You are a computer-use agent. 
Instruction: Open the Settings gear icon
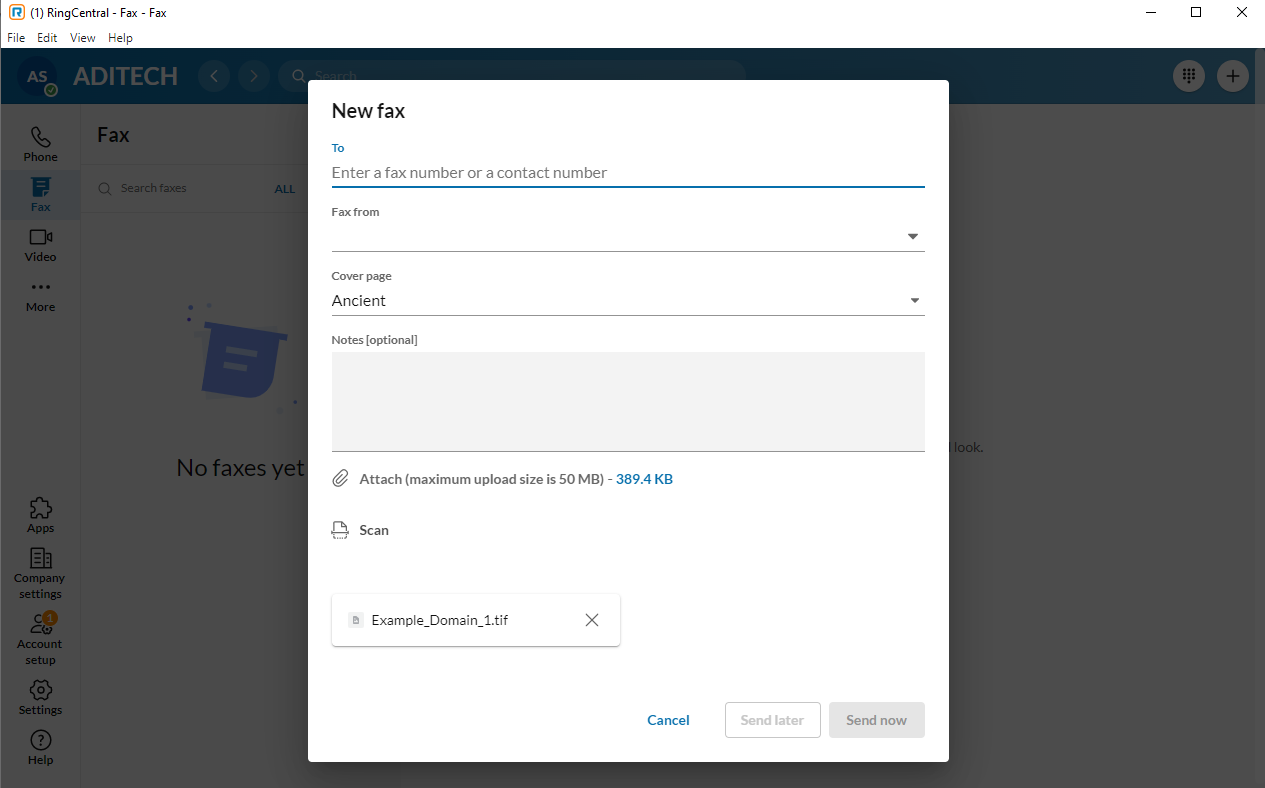(x=40, y=697)
